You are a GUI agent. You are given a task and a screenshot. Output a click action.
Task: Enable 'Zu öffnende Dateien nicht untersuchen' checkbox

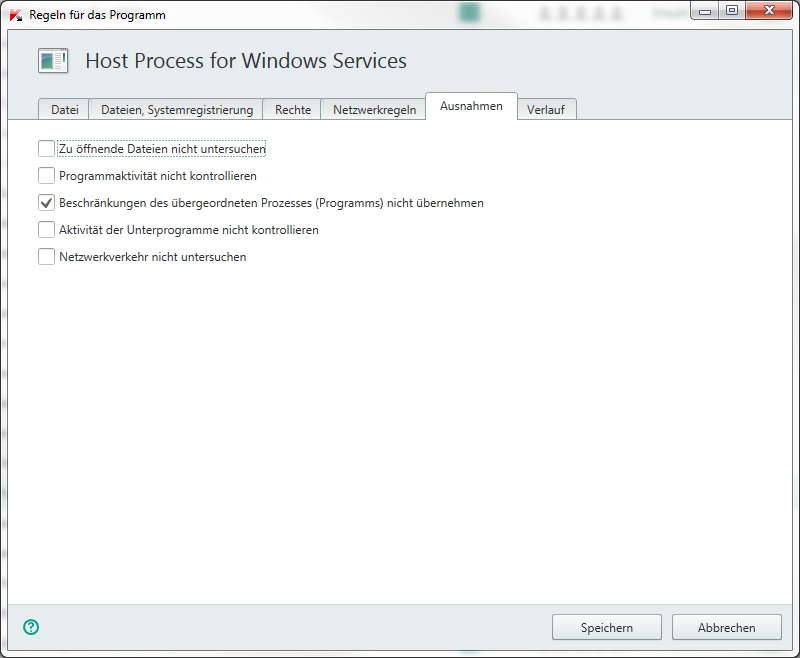tap(46, 148)
